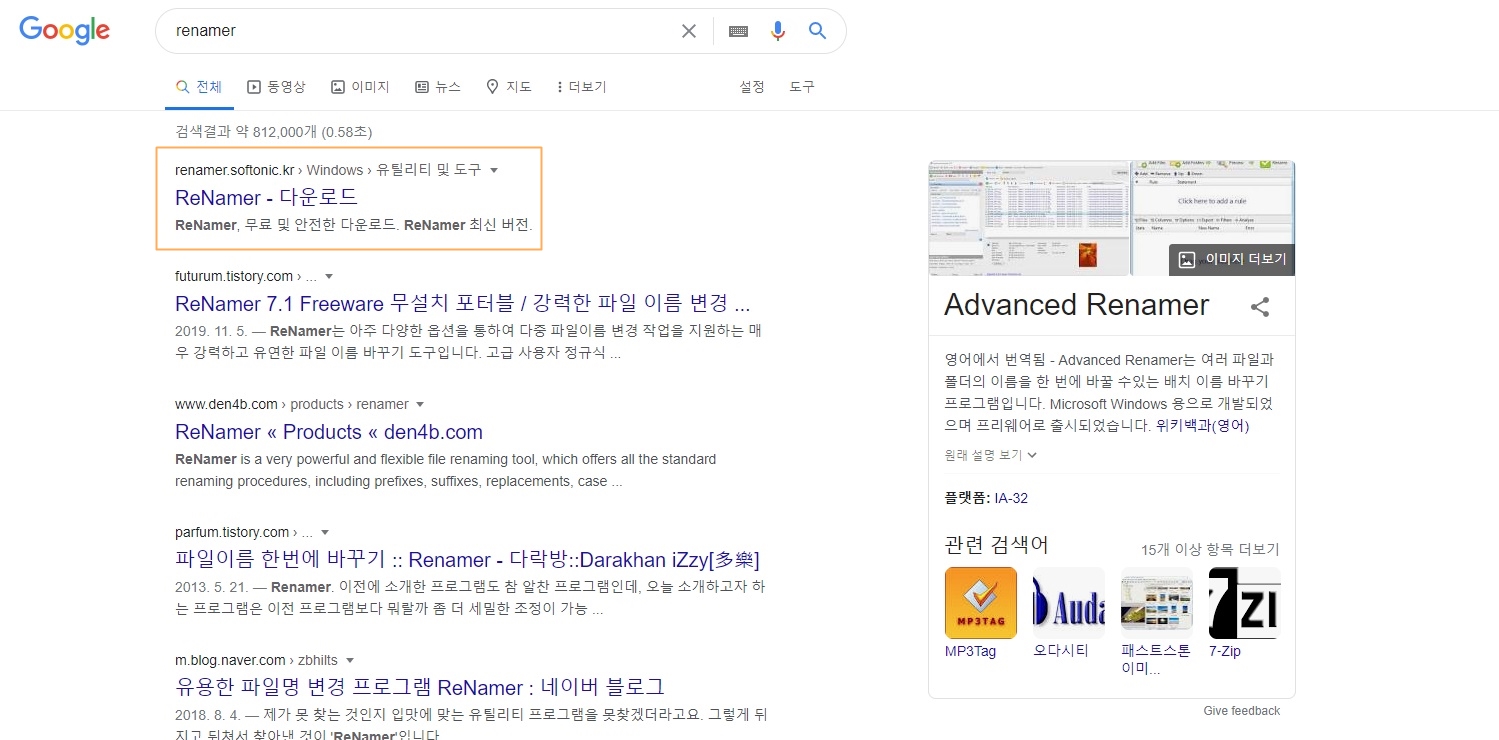Click the blue magnifier search button

[817, 31]
